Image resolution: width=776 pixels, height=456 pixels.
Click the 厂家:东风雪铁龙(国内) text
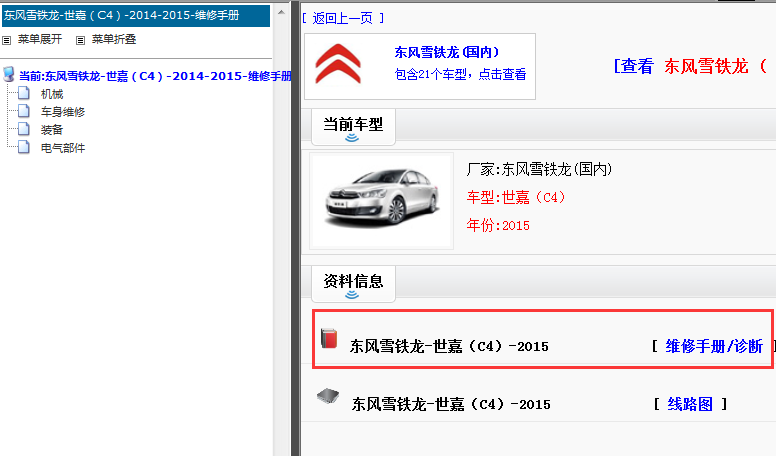[x=539, y=169]
